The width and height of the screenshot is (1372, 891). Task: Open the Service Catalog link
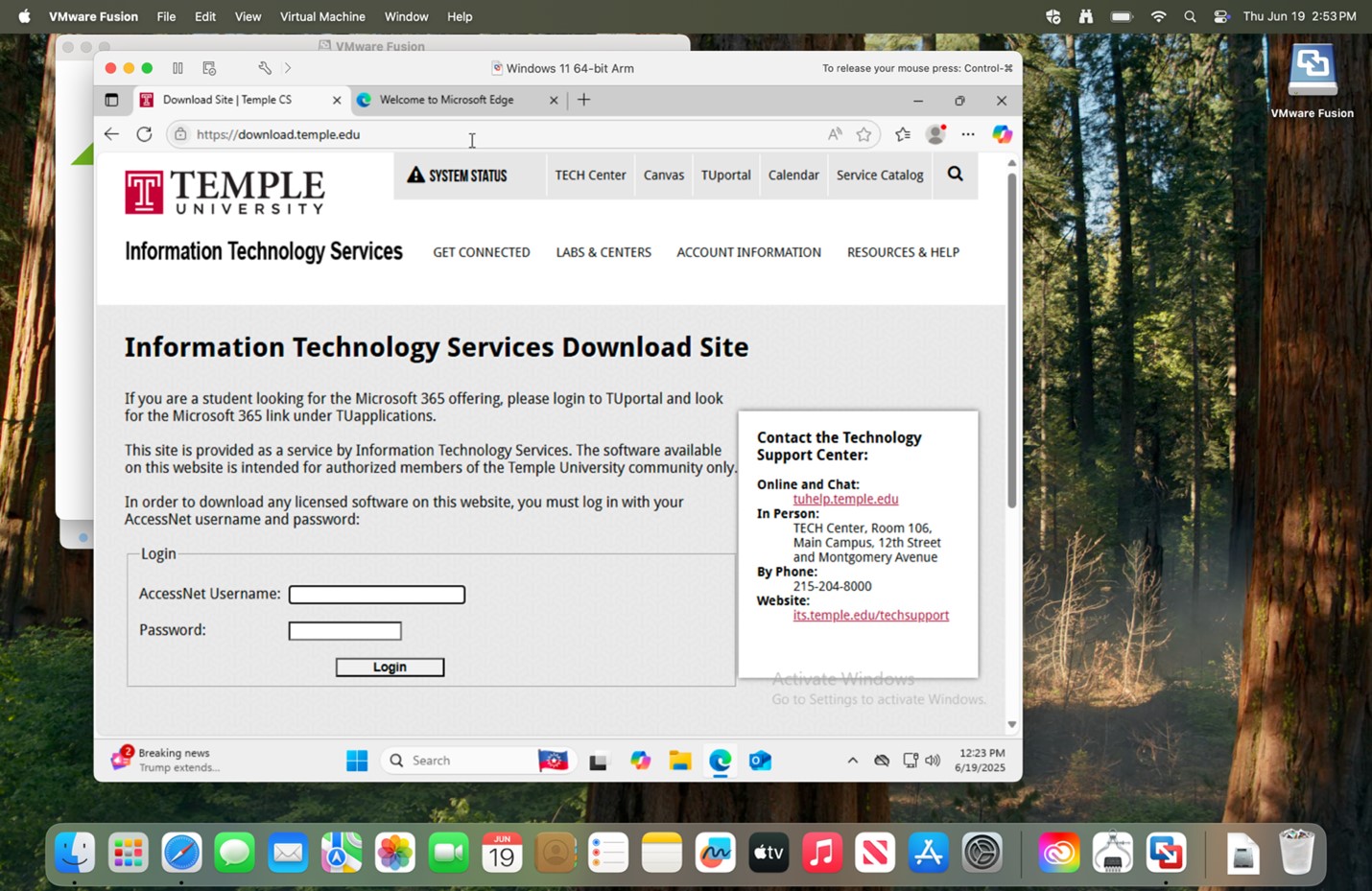point(880,176)
